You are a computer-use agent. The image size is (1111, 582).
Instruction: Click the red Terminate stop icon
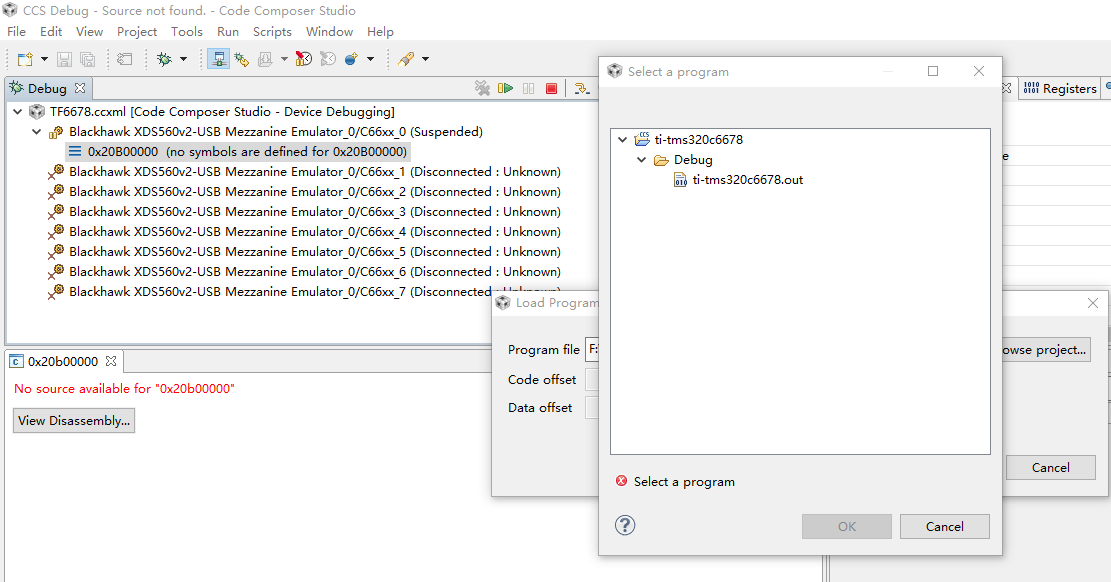[x=551, y=89]
